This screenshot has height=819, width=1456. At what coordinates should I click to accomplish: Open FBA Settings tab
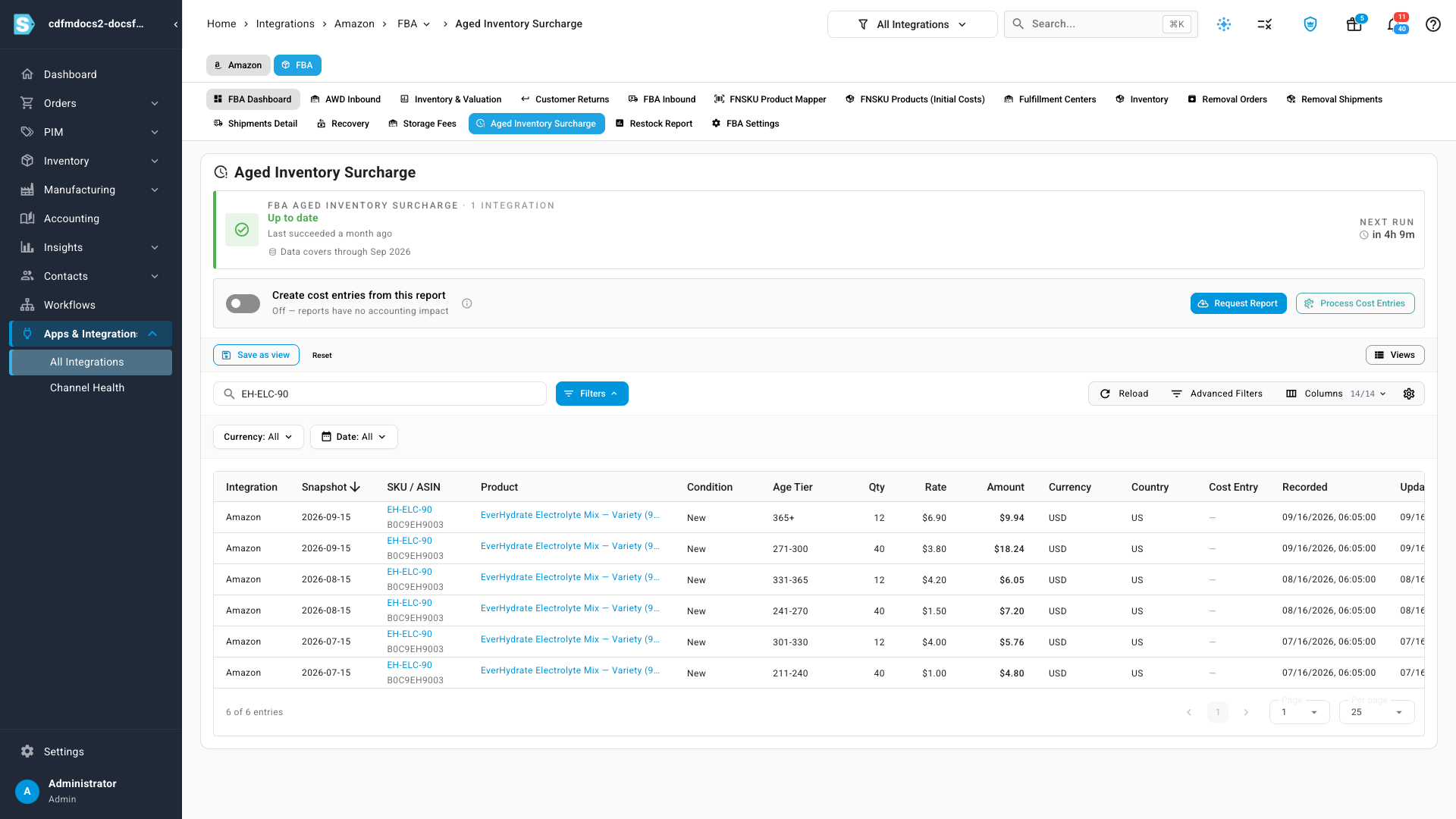(745, 124)
